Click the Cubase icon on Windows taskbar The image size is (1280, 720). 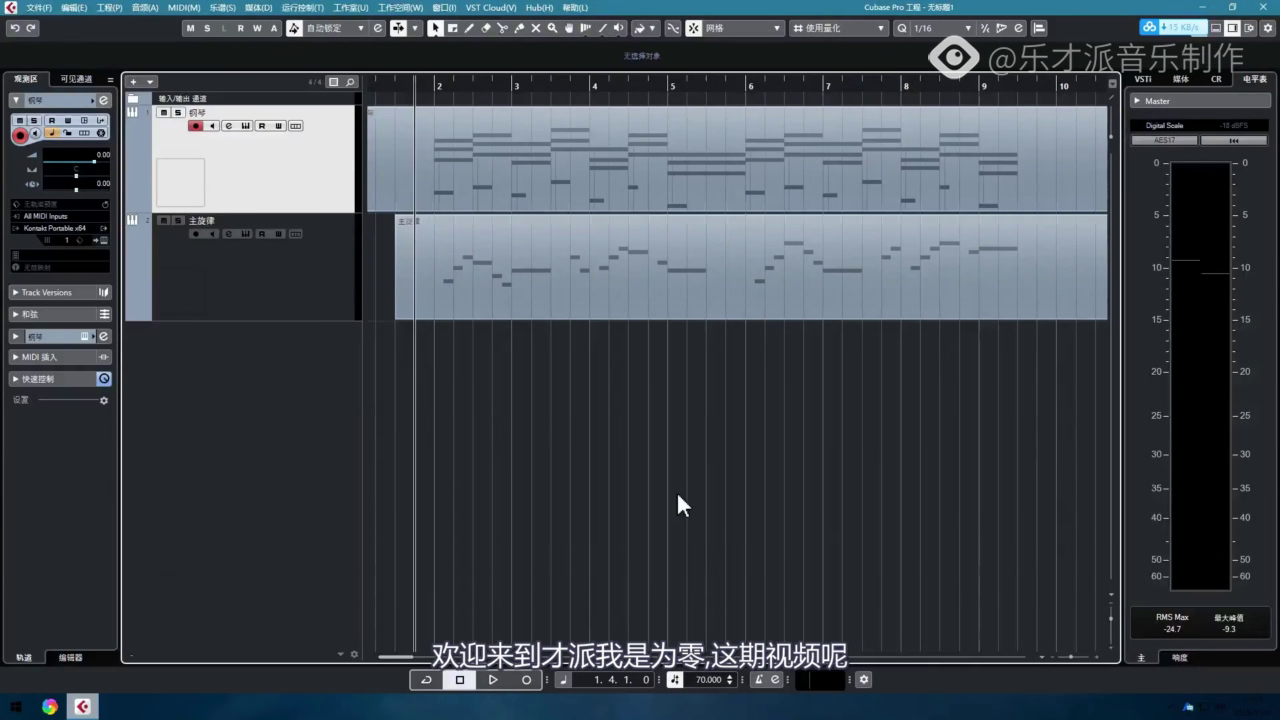[82, 707]
